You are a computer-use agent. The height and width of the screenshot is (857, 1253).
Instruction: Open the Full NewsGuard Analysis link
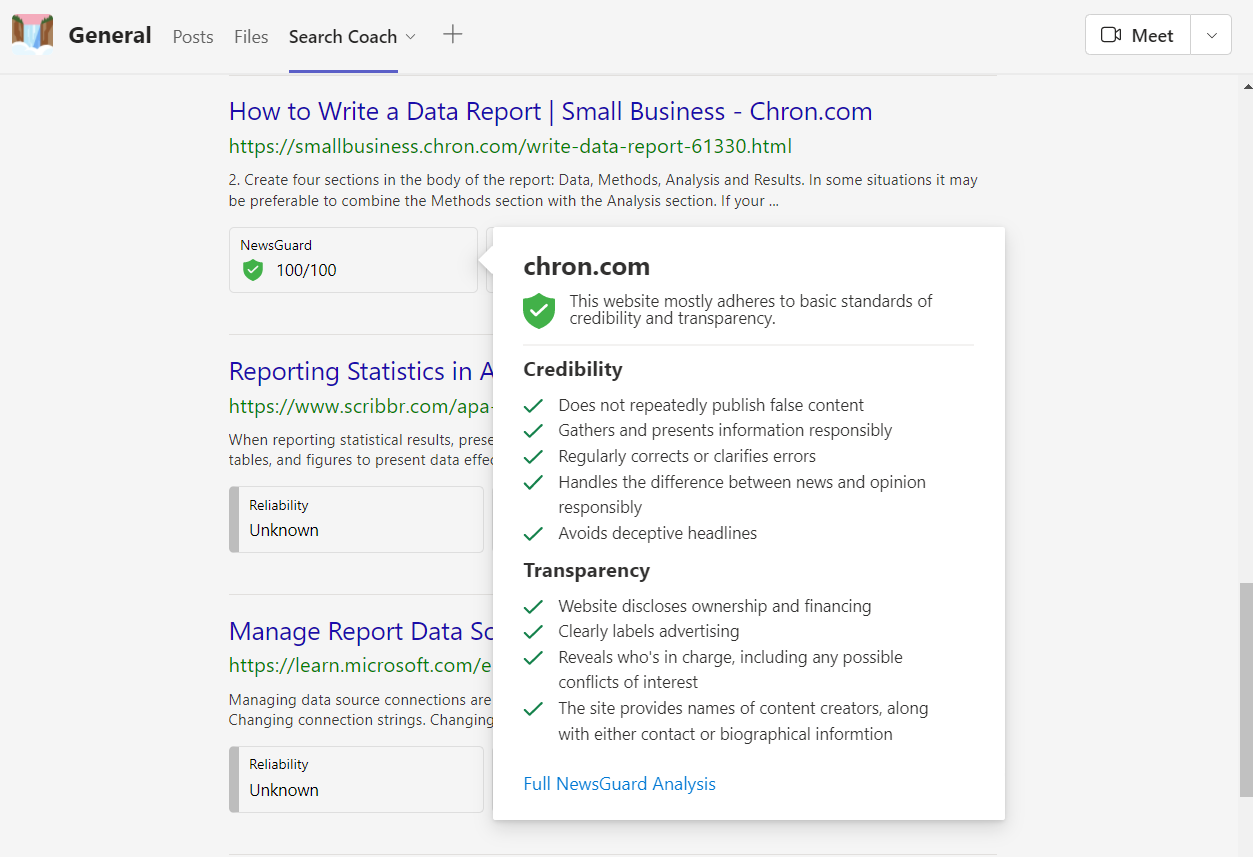click(x=619, y=784)
